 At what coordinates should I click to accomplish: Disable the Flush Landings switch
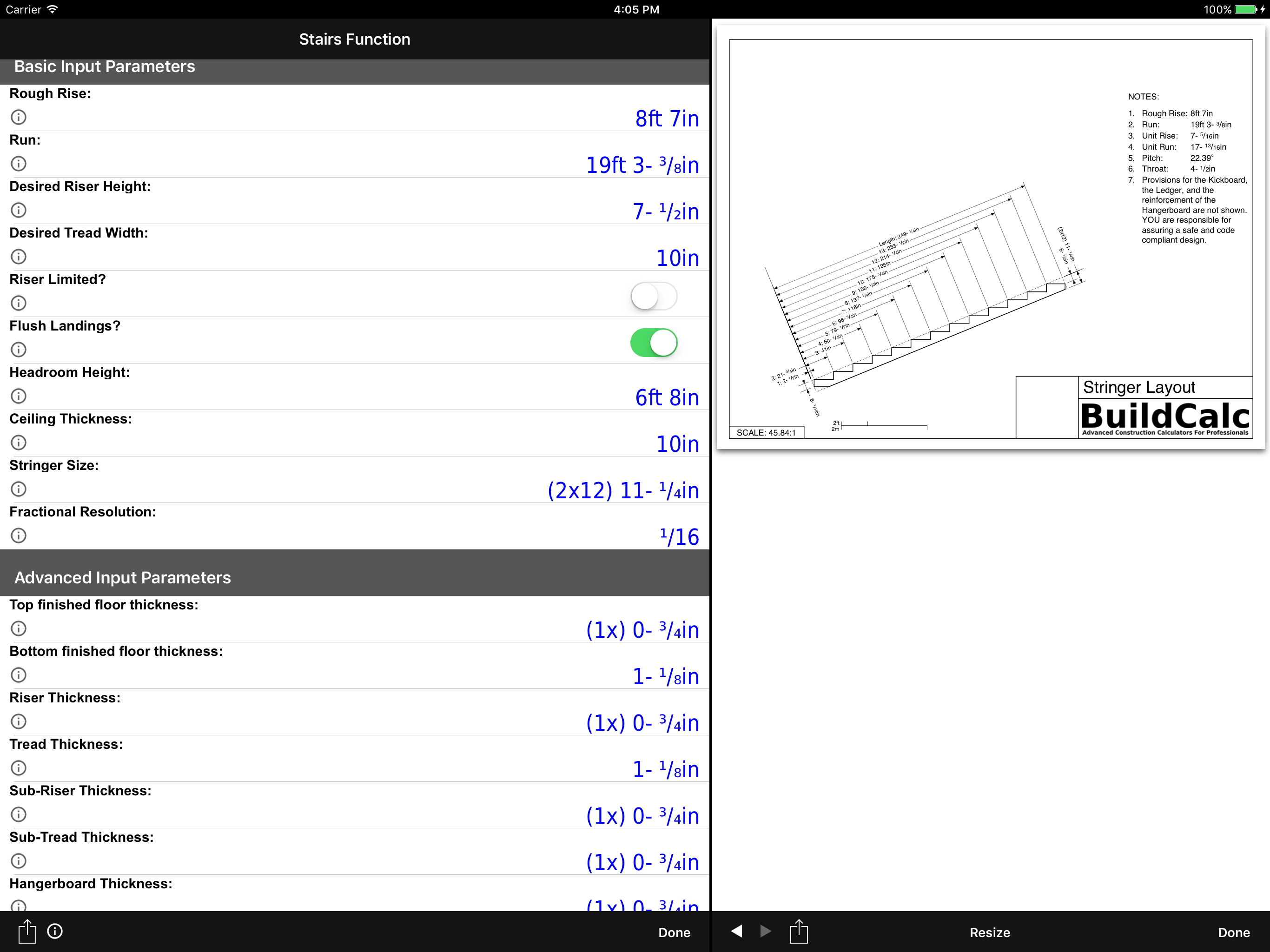click(654, 344)
